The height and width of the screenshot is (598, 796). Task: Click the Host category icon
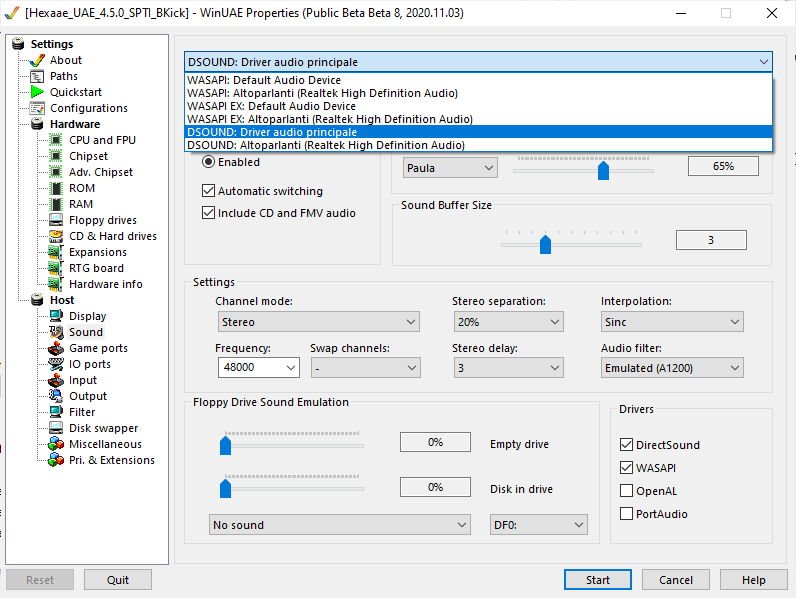[x=37, y=300]
